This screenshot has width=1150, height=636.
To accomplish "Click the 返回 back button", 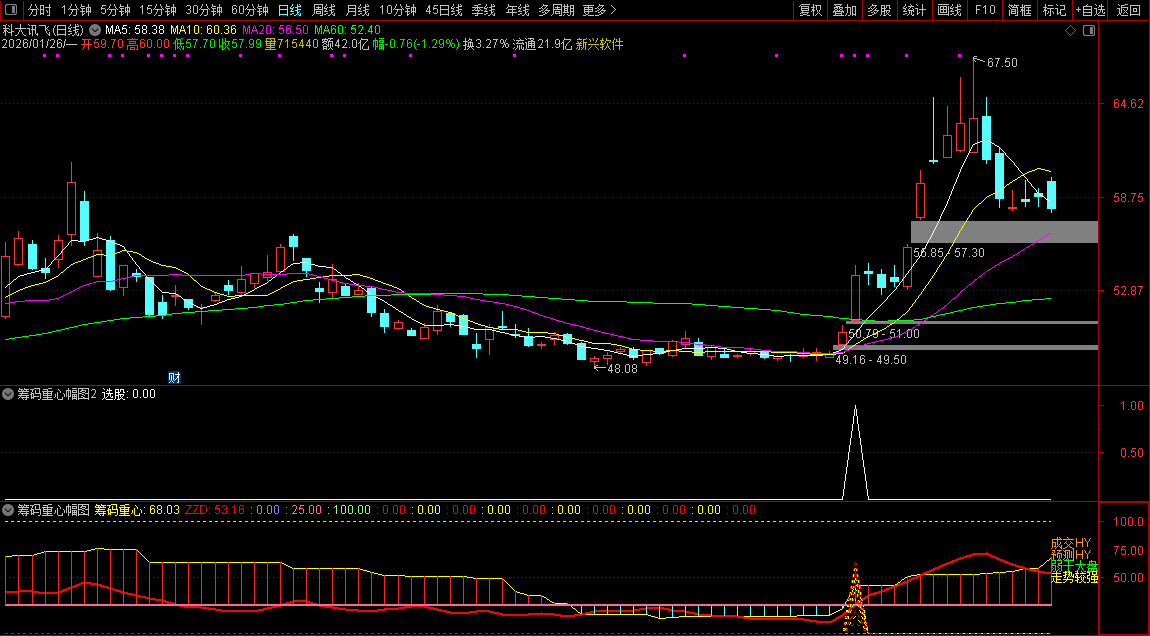I will tap(1128, 10).
